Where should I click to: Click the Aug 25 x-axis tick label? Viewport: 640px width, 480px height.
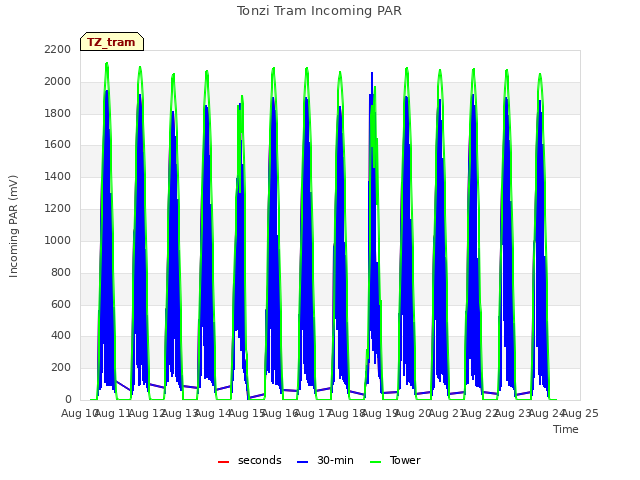[580, 413]
